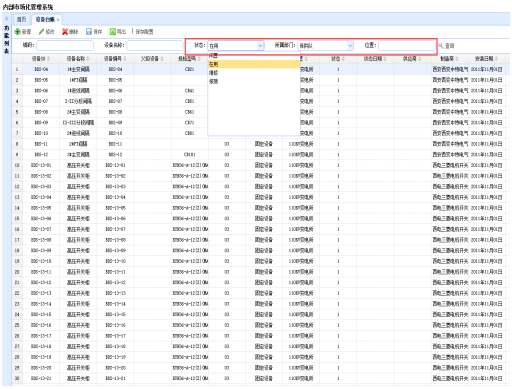Click the 制造商 column header text
512x389 pixels.
(x=447, y=59)
